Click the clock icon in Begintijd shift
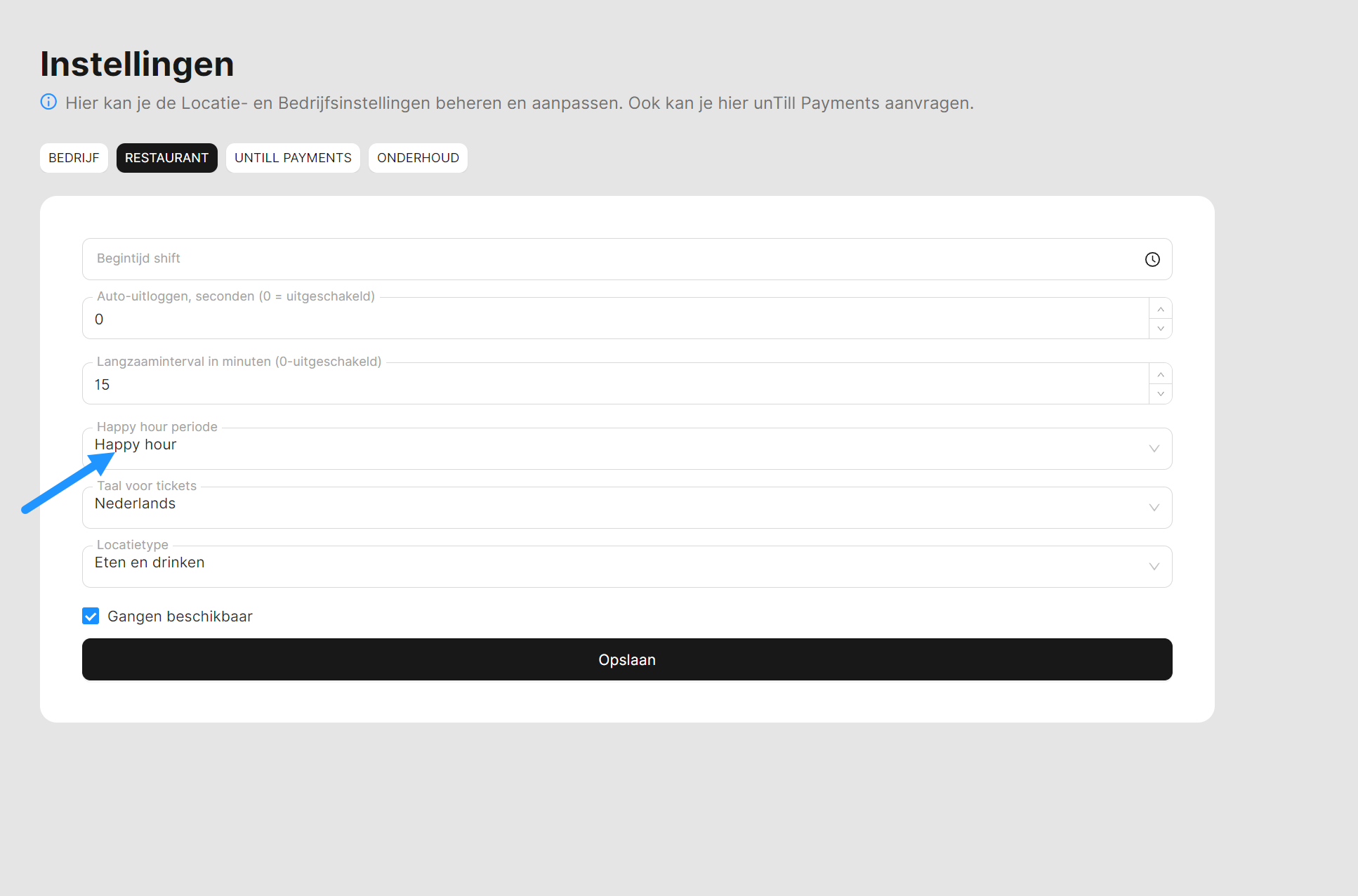 (1152, 260)
